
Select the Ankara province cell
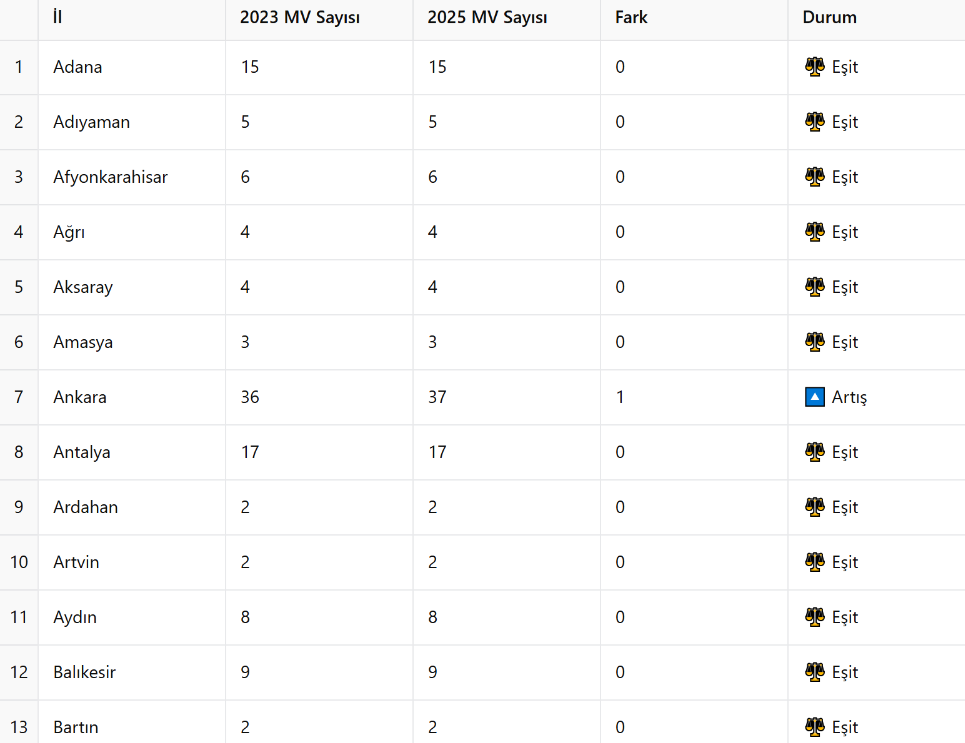[132, 397]
